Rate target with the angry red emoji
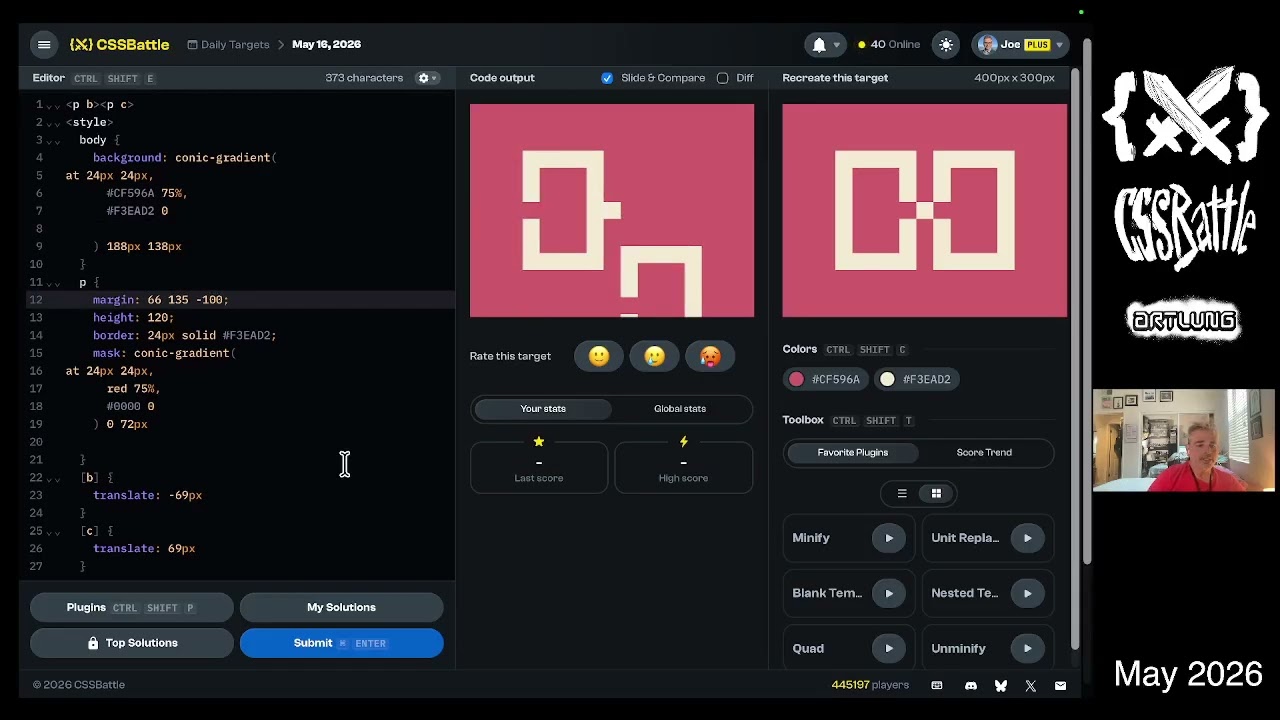Viewport: 1280px width, 720px height. 710,356
